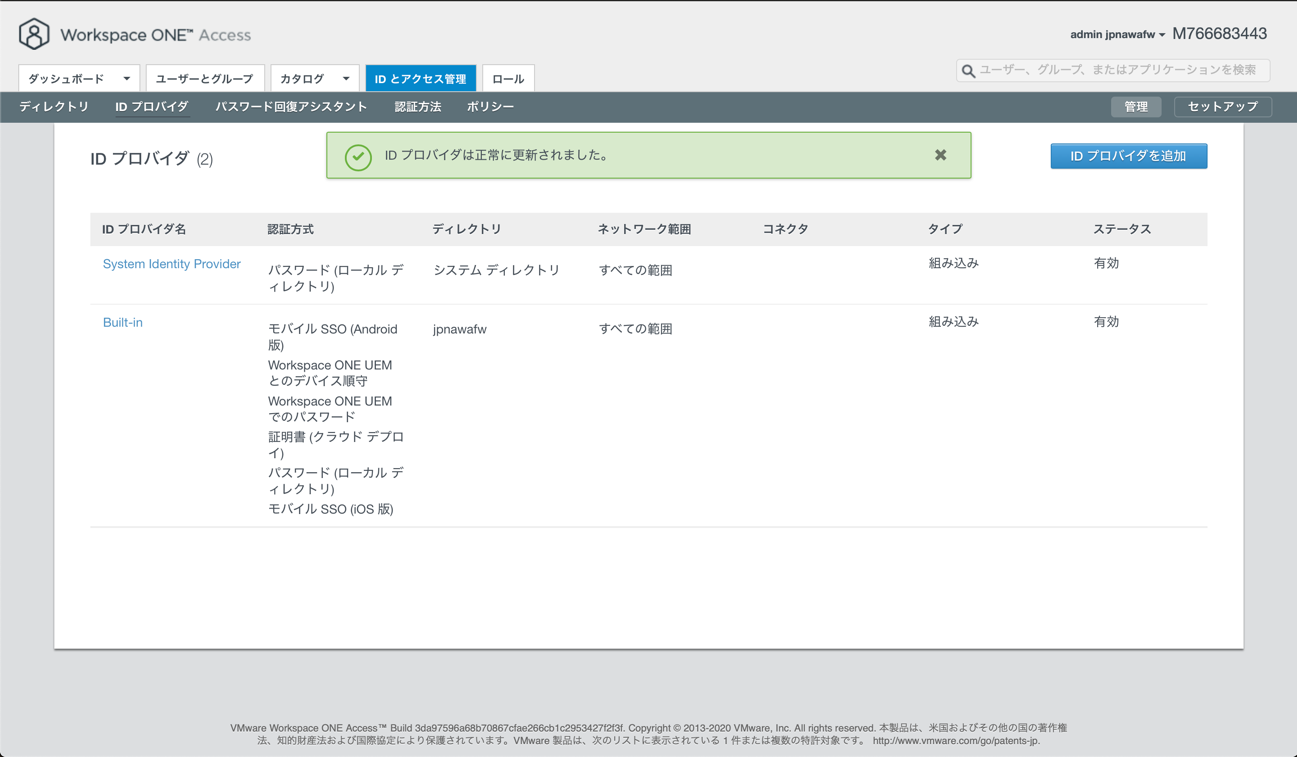Click ネットワーク範囲 column header
This screenshot has height=757, width=1297.
click(644, 229)
